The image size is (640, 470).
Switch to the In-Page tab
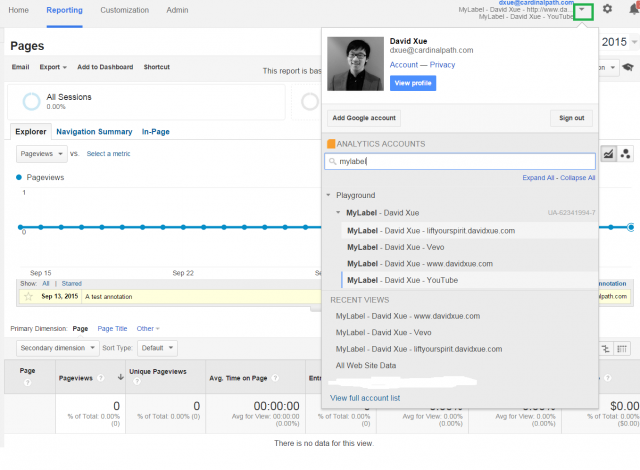pos(156,132)
